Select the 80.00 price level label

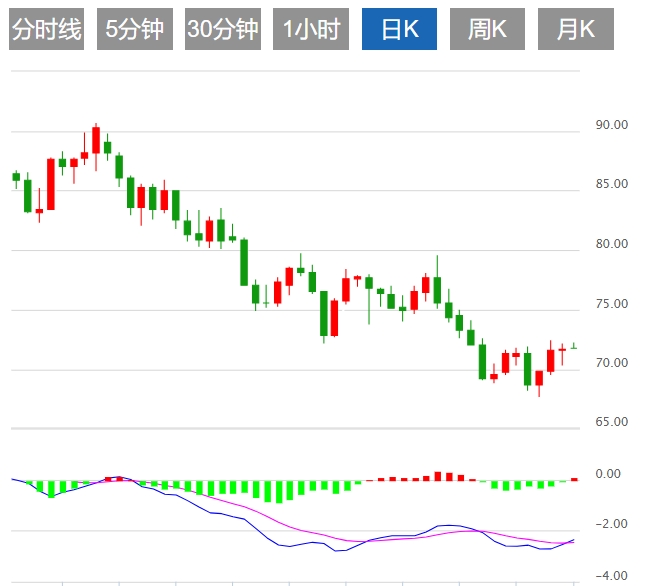point(611,244)
